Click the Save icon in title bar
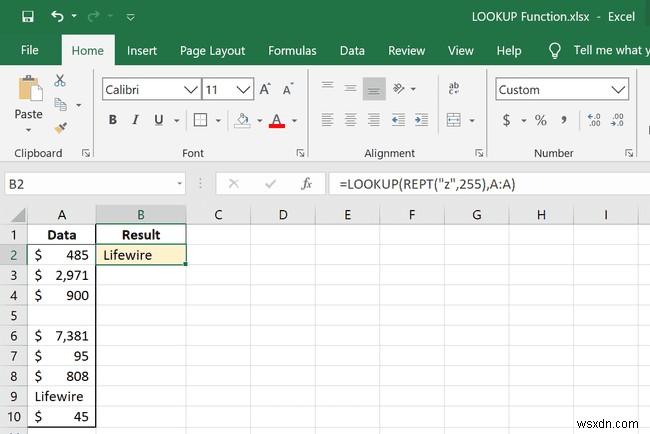Screen dimensions: 650x434 point(28,17)
